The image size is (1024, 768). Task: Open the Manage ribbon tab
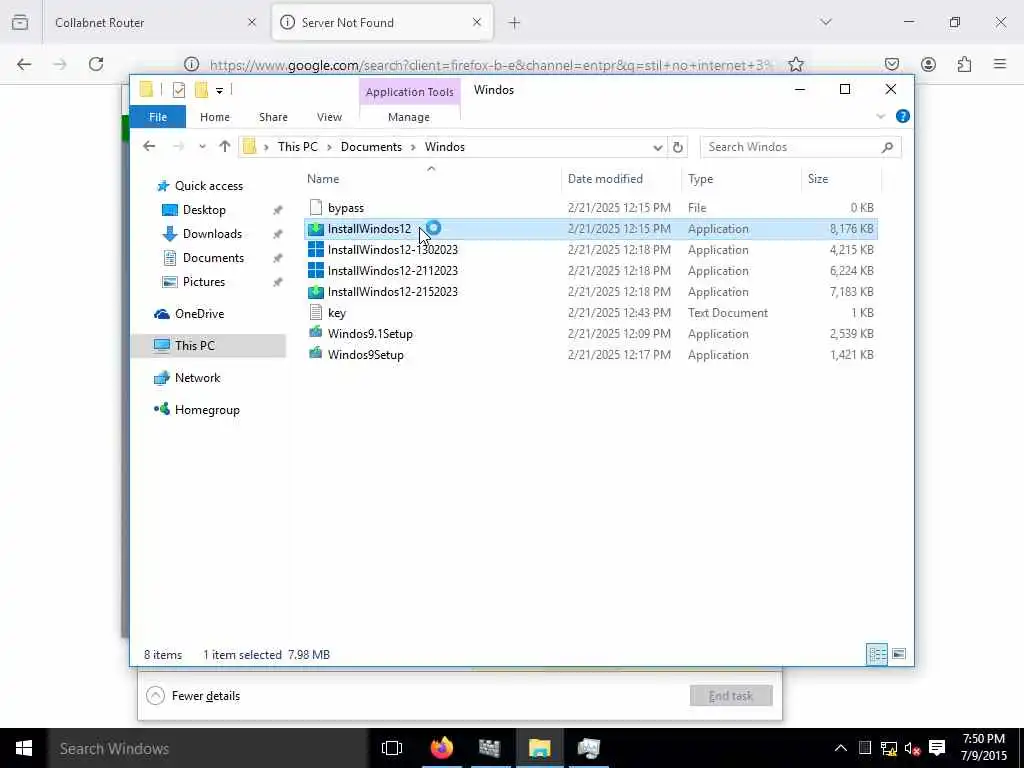coord(409,117)
